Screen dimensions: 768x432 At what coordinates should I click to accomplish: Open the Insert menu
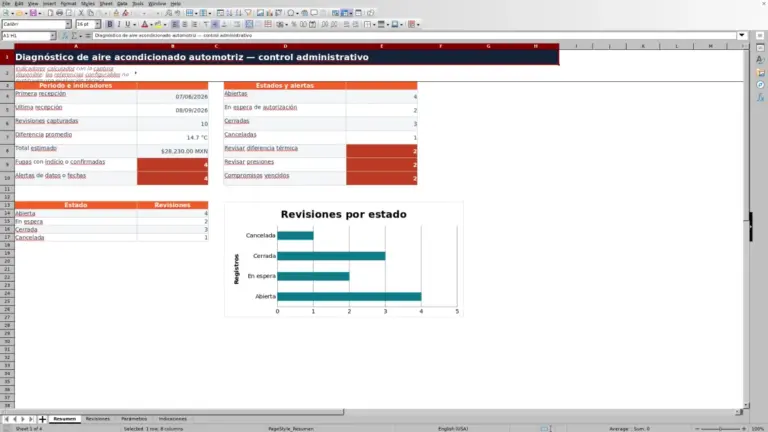[49, 3]
